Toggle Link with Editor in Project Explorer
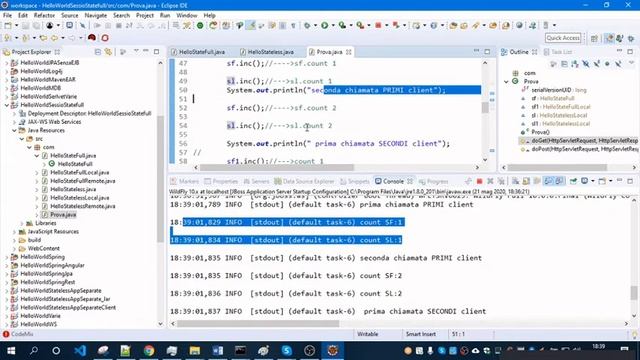Viewport: 640px width, 360px height. coord(108,52)
